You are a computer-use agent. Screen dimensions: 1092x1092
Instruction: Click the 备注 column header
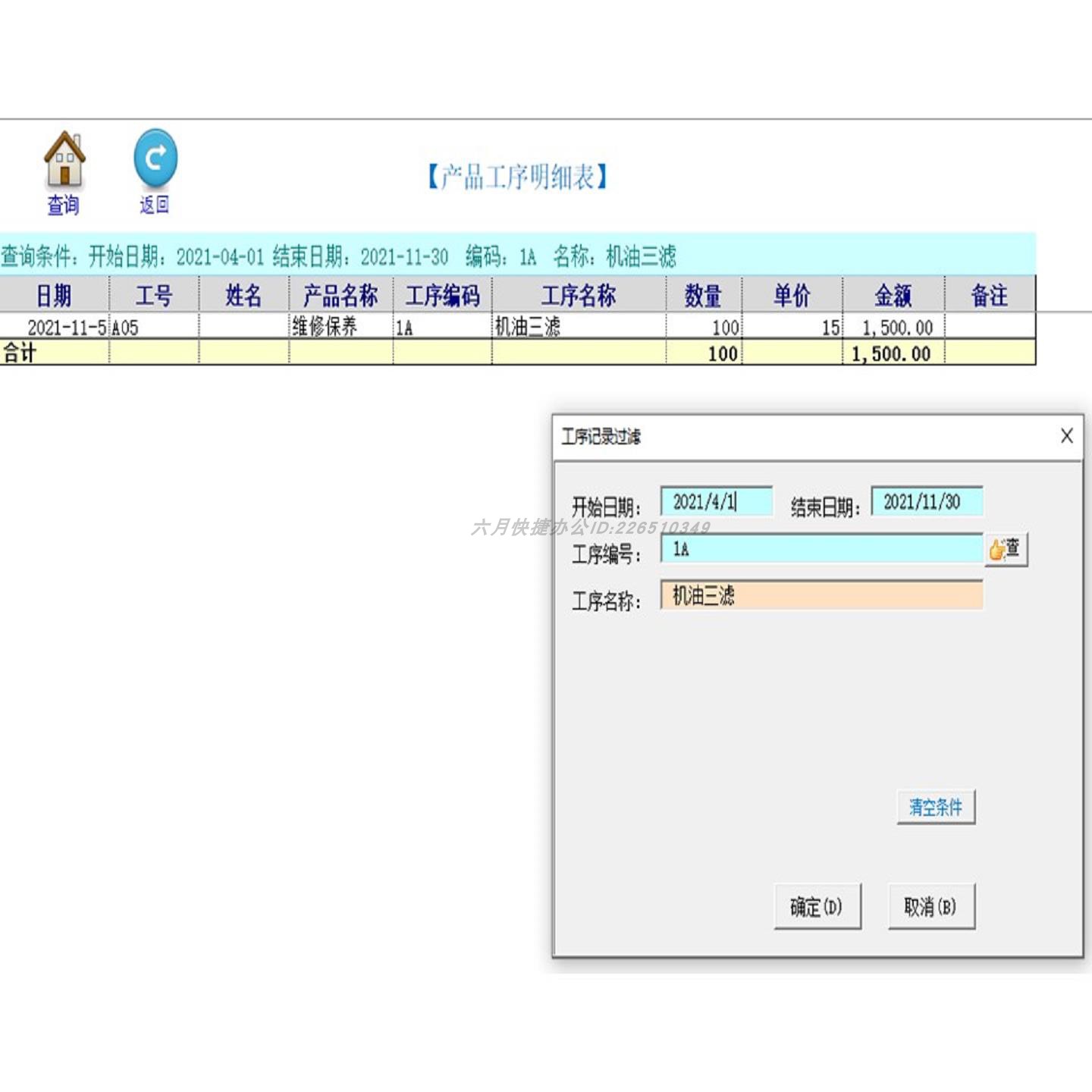coord(990,294)
